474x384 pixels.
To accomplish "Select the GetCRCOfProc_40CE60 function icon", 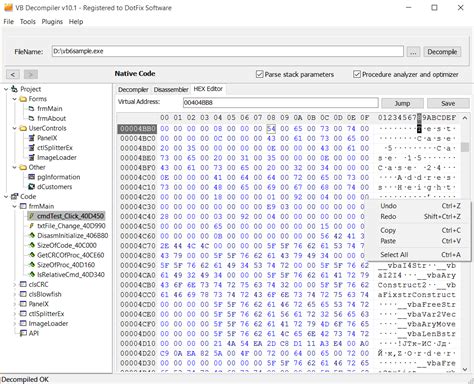I will pyautogui.click(x=32, y=255).
